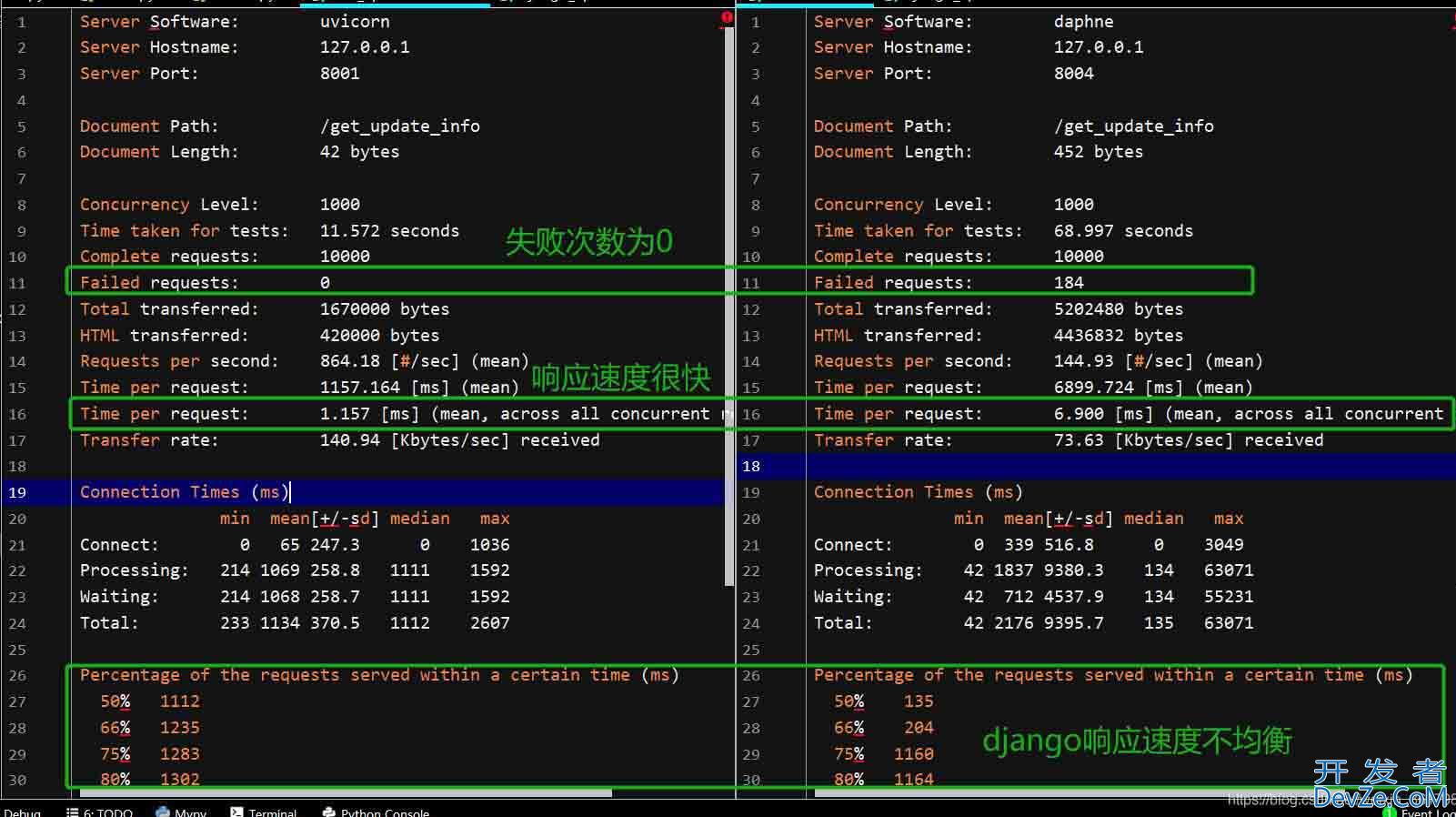Click '5202480 bytes' total transferred value
1456x817 pixels.
click(1119, 309)
